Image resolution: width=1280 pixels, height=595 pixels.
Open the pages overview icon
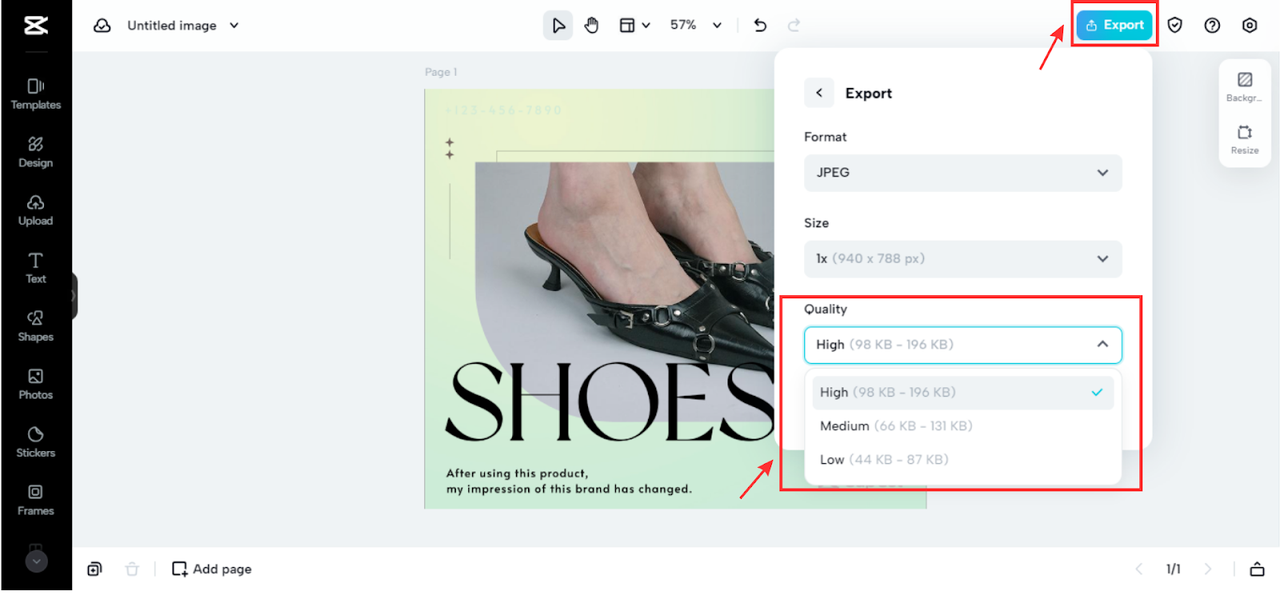tap(1257, 569)
